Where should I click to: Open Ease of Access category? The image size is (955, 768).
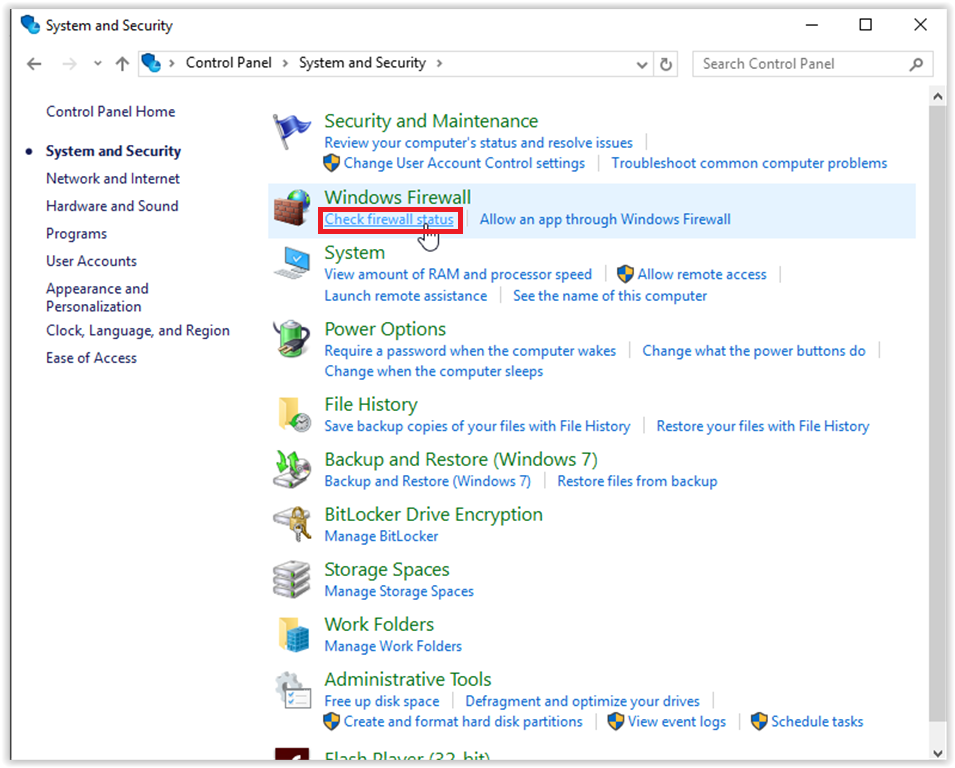pyautogui.click(x=91, y=358)
